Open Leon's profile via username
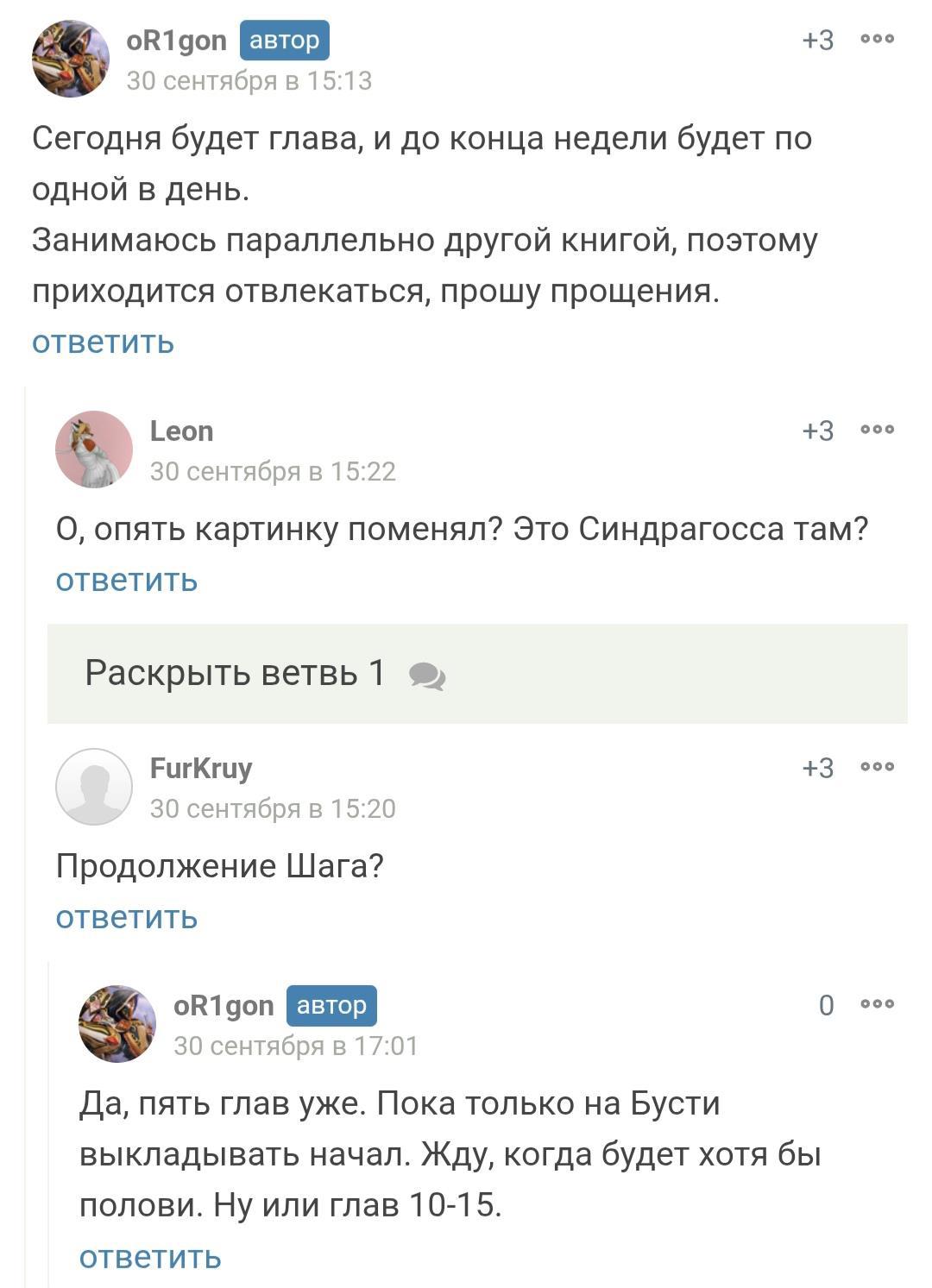Viewport: 932px width, 1288px height. tap(181, 430)
